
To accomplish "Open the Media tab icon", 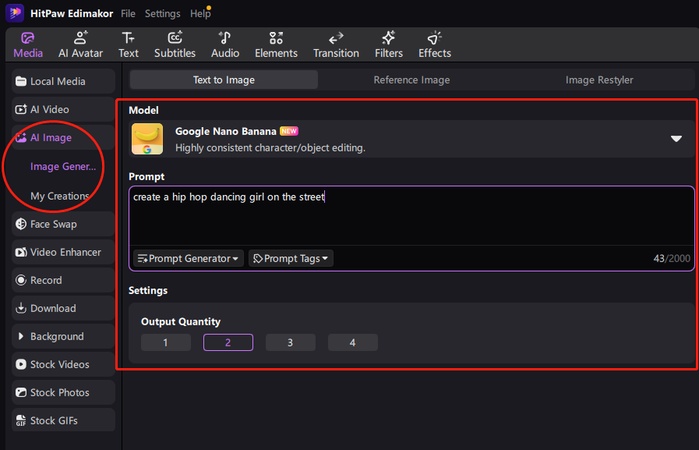I will click(x=28, y=38).
